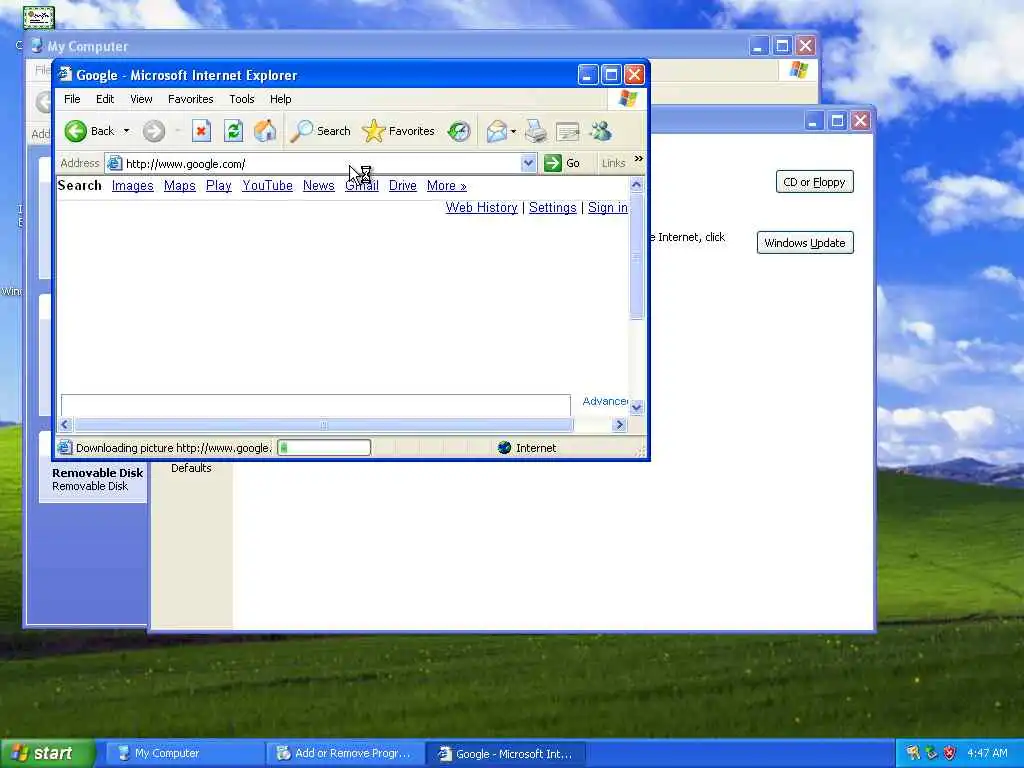Switch to My Computer taskbar button
Viewport: 1024px width, 768px height.
[185, 753]
